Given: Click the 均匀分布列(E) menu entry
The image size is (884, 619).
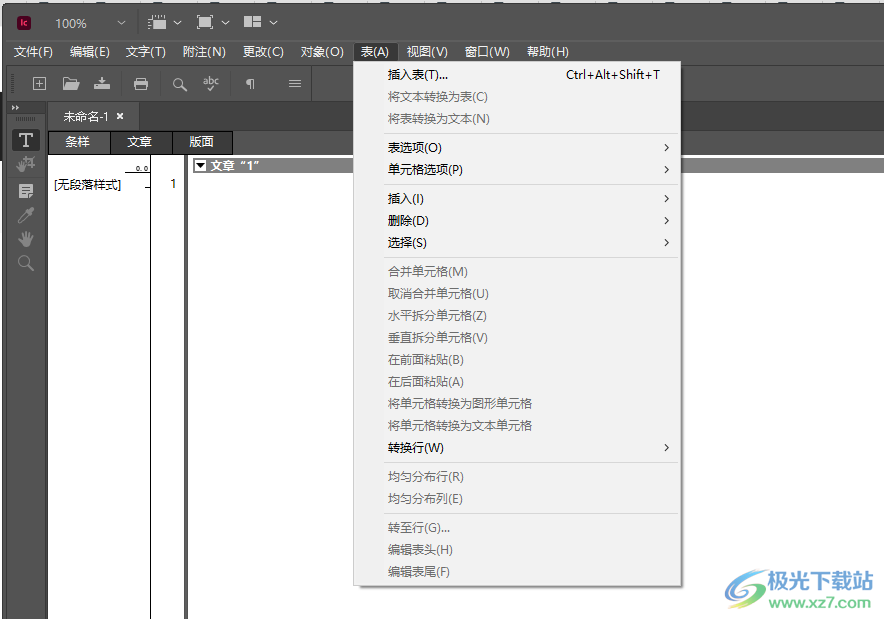Looking at the screenshot, I should click(517, 499).
